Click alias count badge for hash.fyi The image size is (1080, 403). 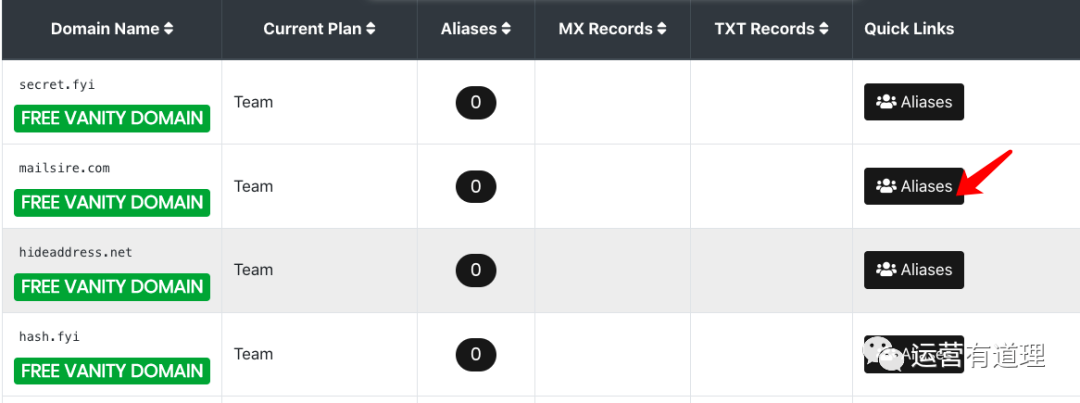click(476, 354)
